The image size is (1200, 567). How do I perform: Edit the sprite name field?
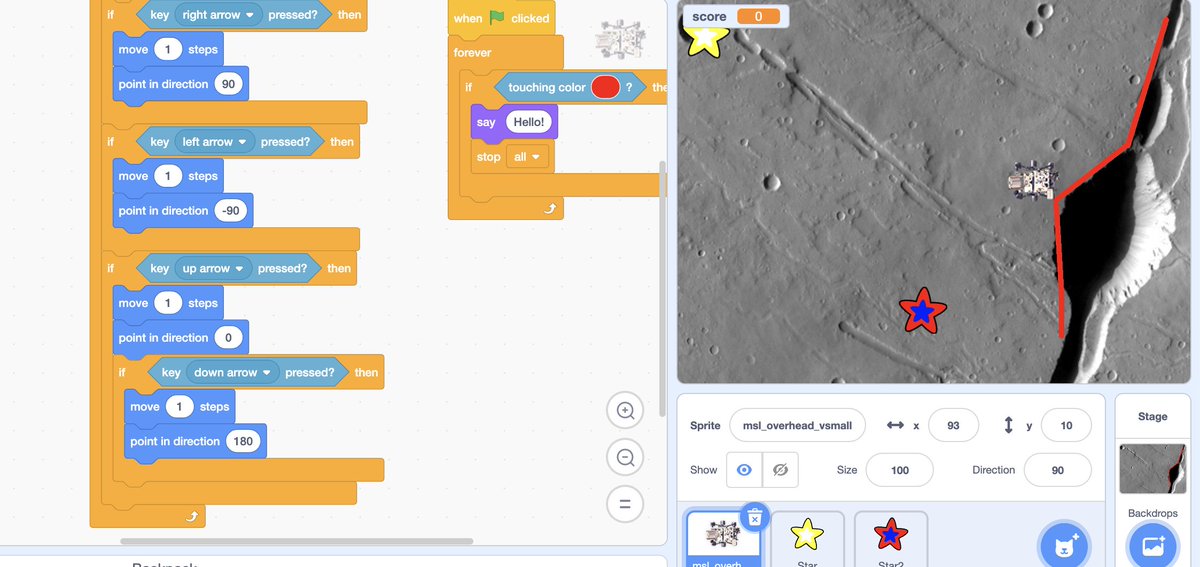click(797, 425)
